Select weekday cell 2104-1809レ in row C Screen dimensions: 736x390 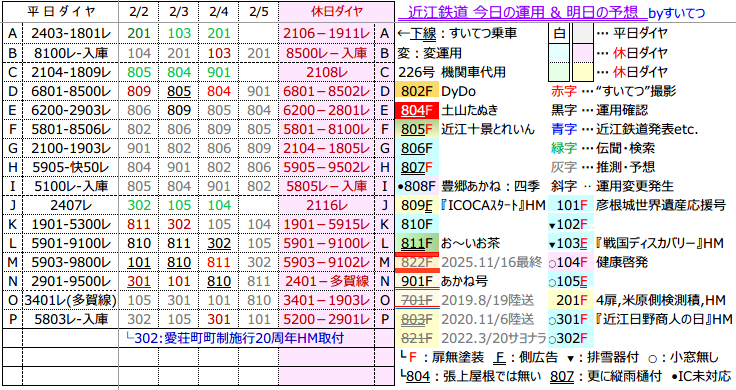pyautogui.click(x=71, y=72)
